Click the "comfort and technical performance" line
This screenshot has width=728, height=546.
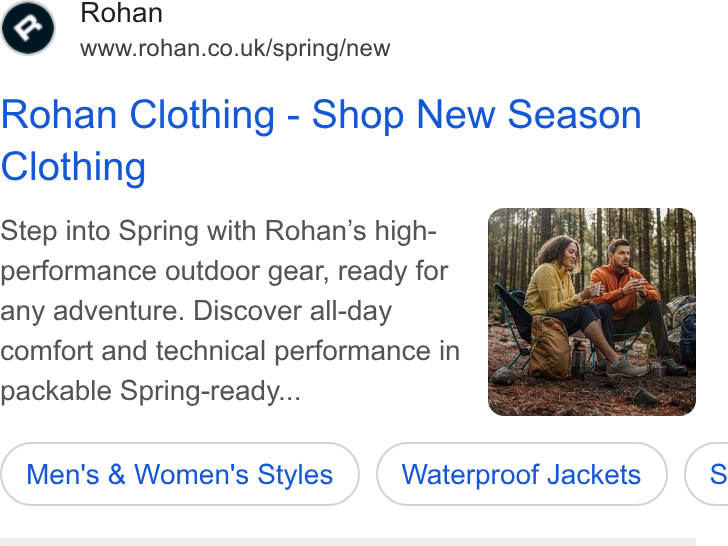click(230, 351)
